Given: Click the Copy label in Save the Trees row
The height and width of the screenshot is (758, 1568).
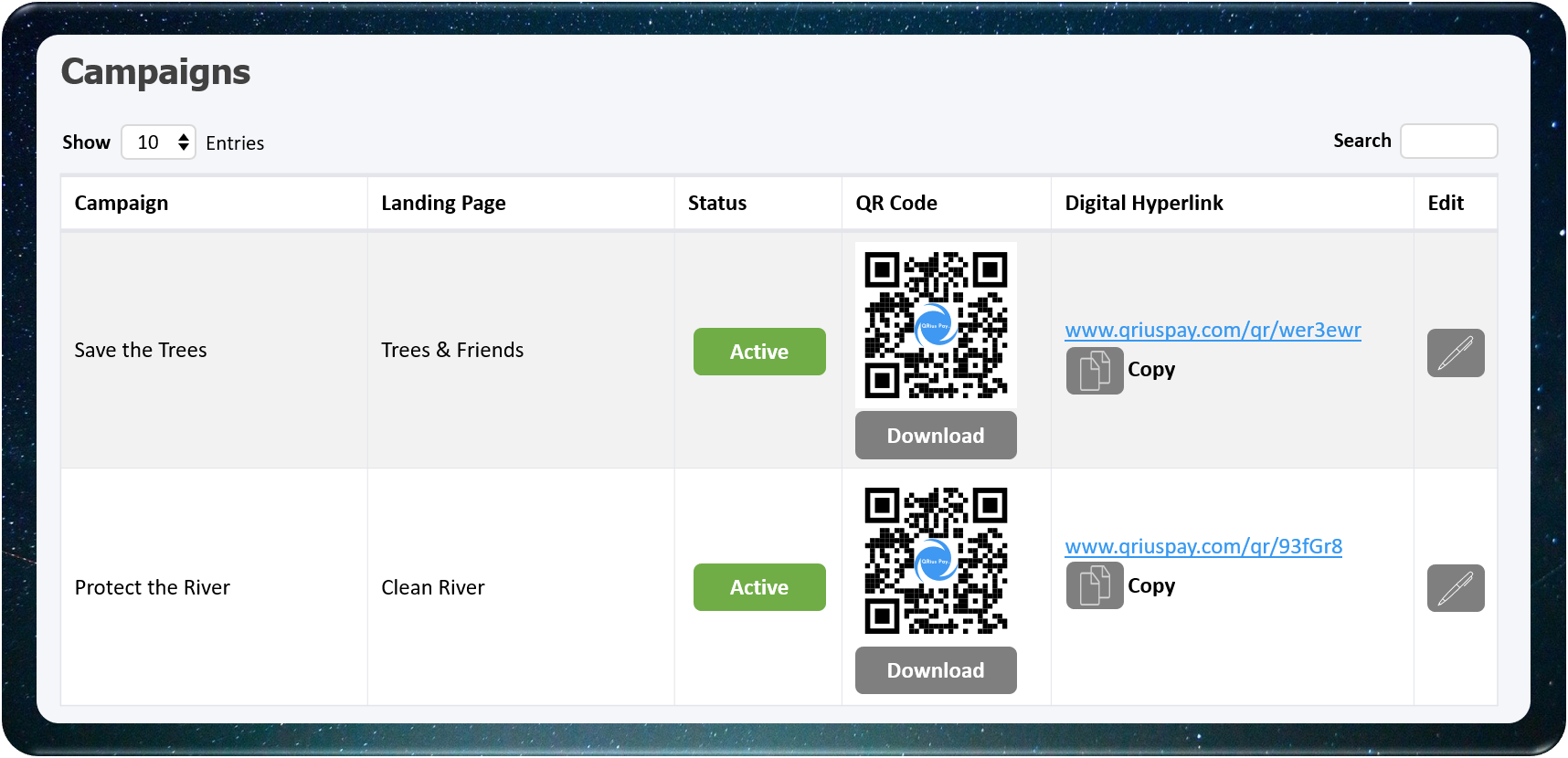Looking at the screenshot, I should click(1151, 370).
